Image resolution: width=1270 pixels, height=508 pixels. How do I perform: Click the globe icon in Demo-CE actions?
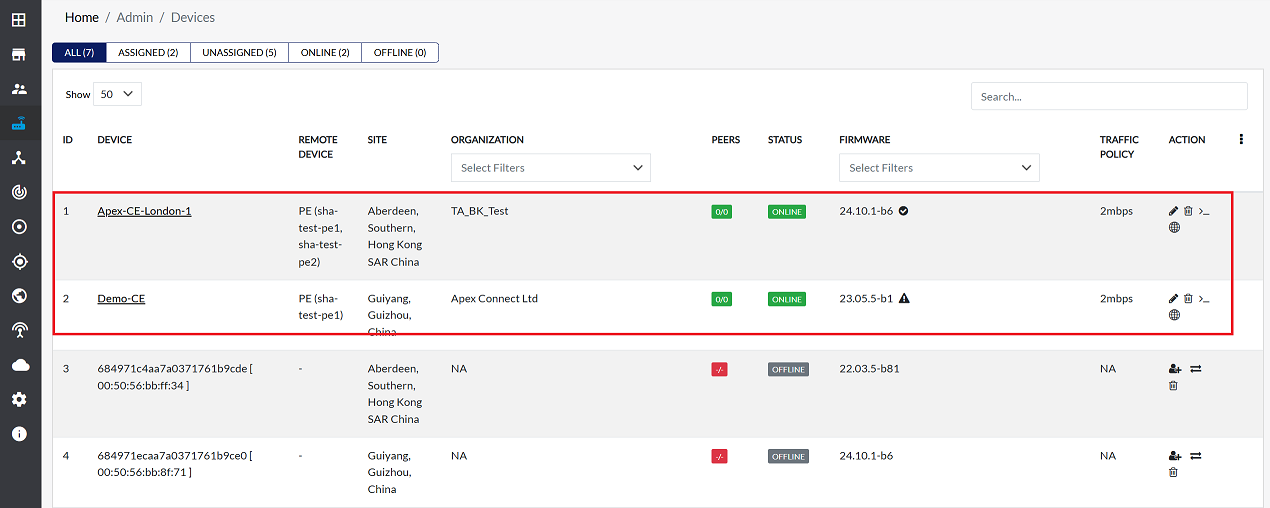(x=1174, y=315)
